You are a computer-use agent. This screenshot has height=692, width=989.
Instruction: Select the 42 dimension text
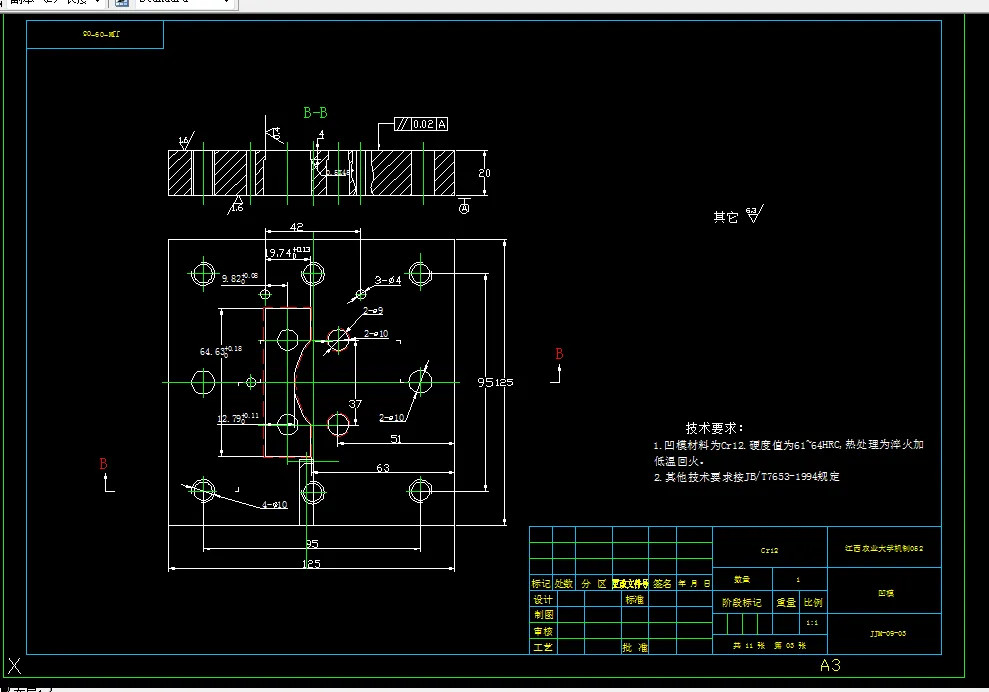point(296,226)
